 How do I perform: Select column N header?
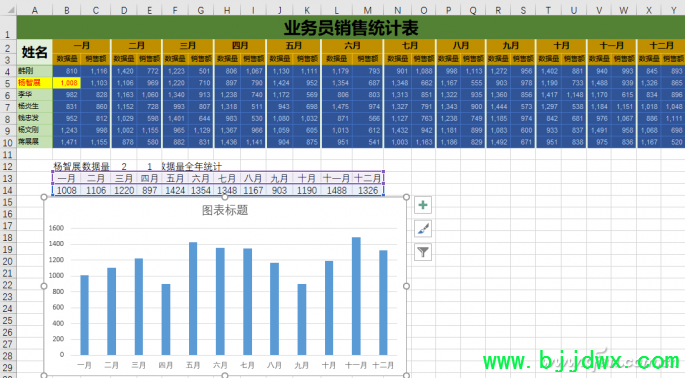(397, 10)
